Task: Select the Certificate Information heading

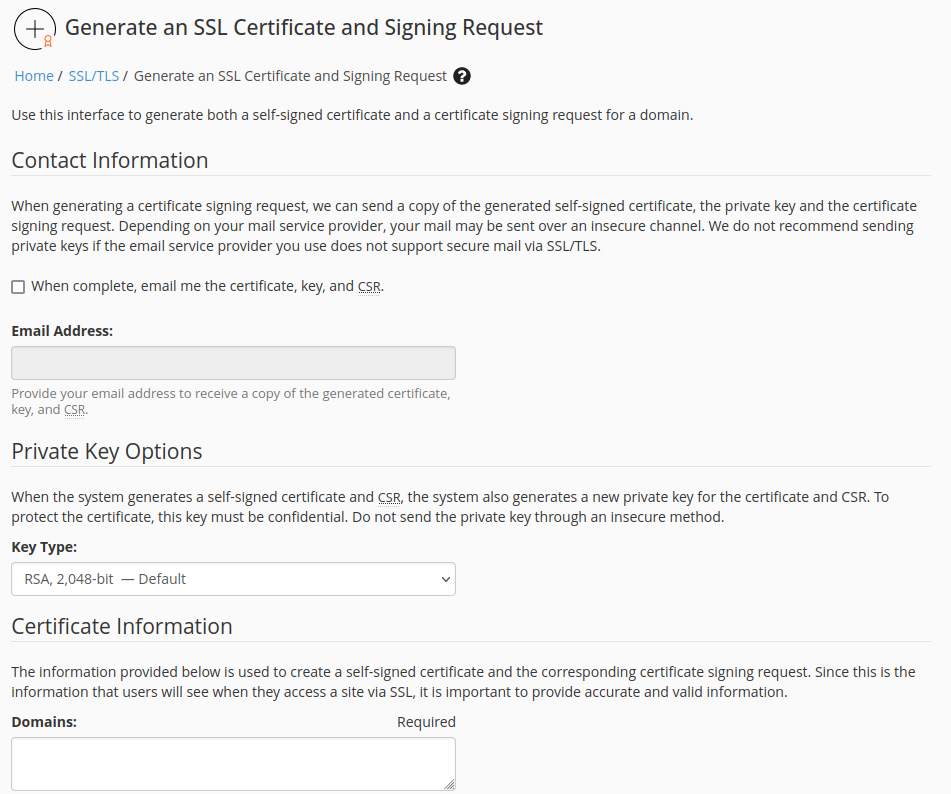Action: (x=122, y=626)
